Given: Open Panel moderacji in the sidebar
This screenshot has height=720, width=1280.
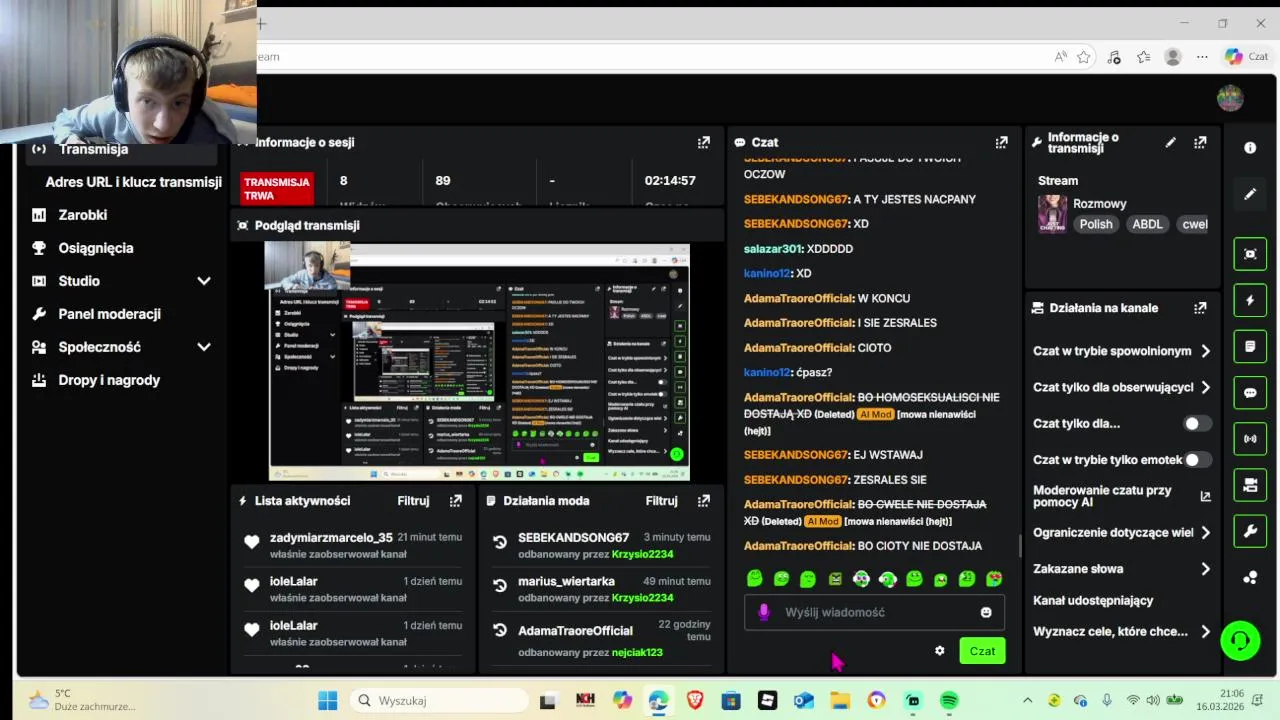Looking at the screenshot, I should point(109,314).
